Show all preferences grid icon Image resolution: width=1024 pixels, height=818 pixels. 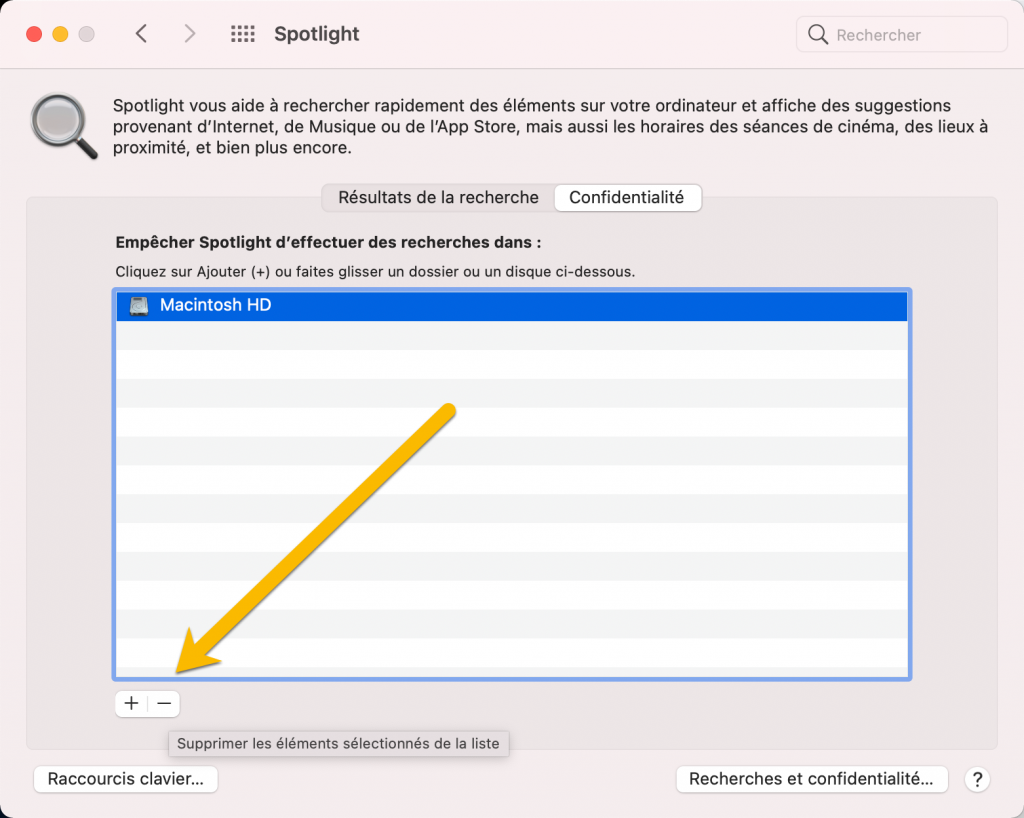(243, 34)
